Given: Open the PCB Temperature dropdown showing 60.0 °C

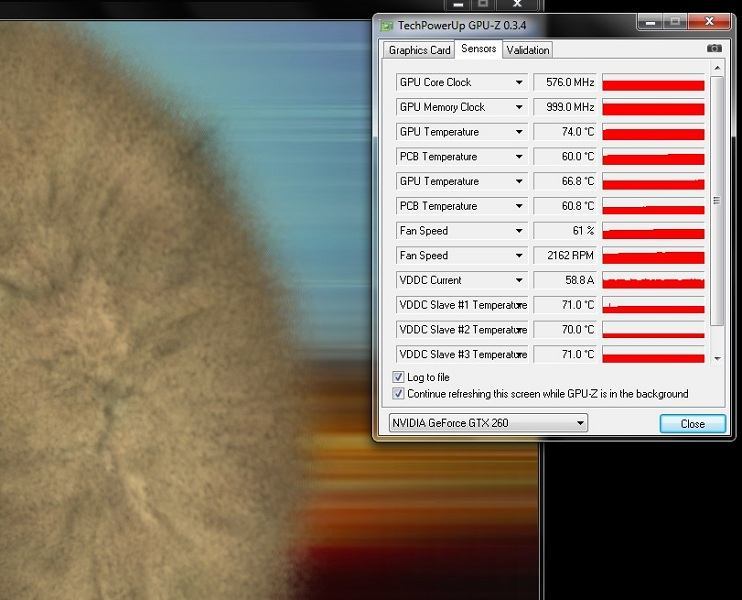Looking at the screenshot, I should pos(519,157).
